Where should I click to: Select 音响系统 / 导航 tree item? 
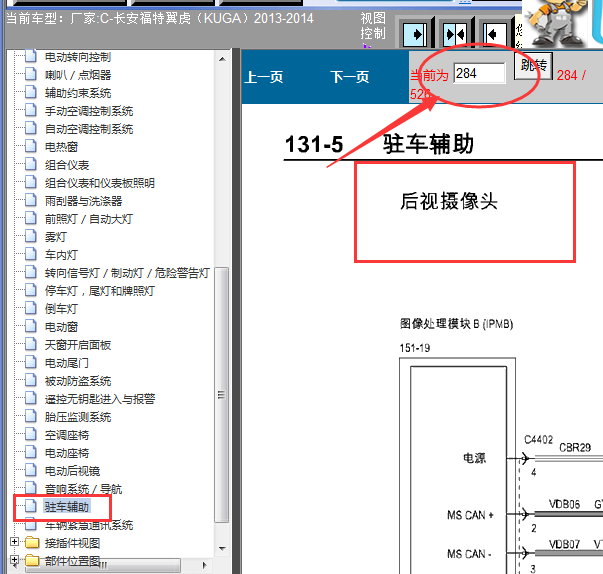point(83,489)
